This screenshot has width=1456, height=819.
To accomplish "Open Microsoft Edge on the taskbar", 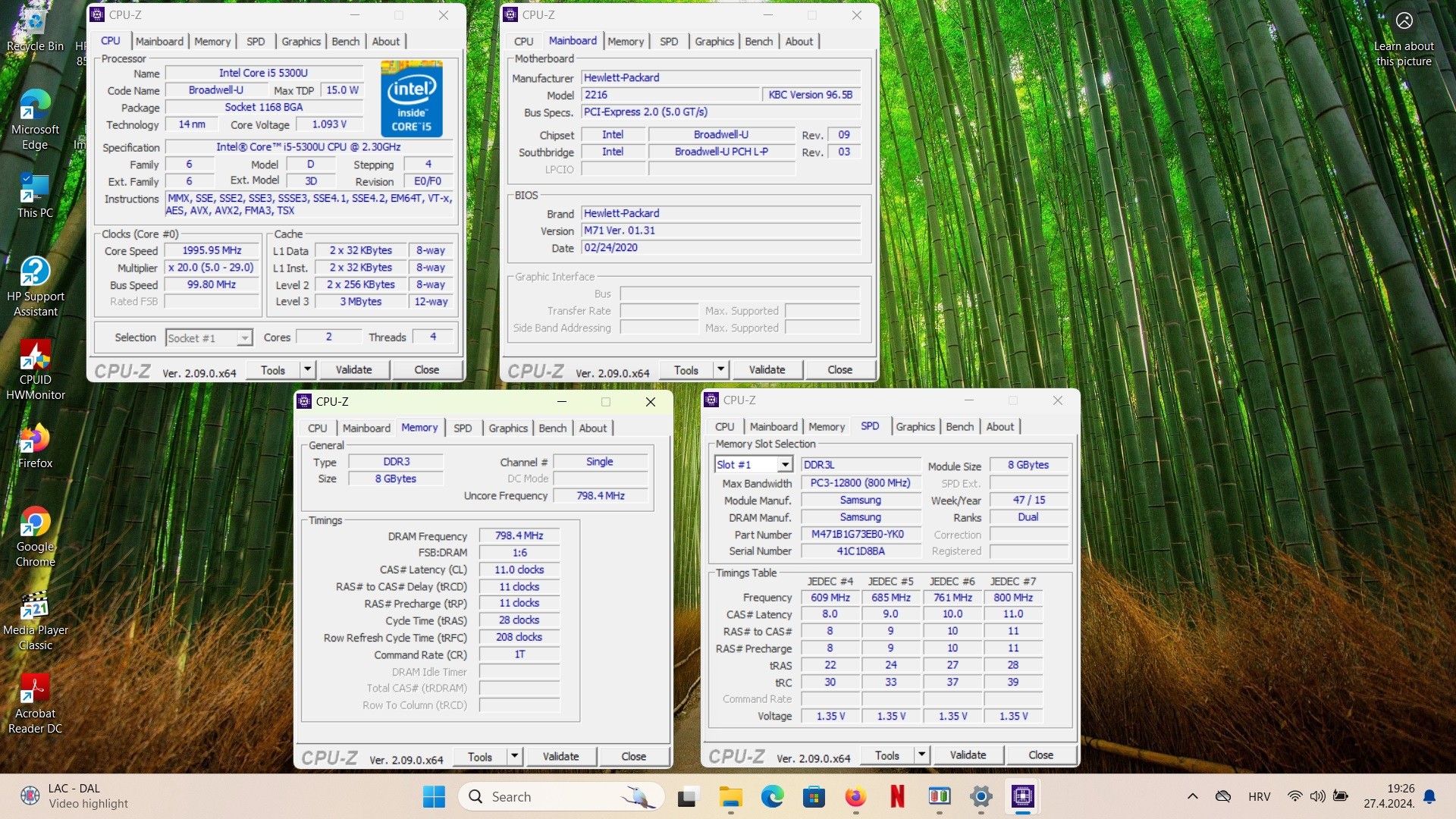I will 772,796.
